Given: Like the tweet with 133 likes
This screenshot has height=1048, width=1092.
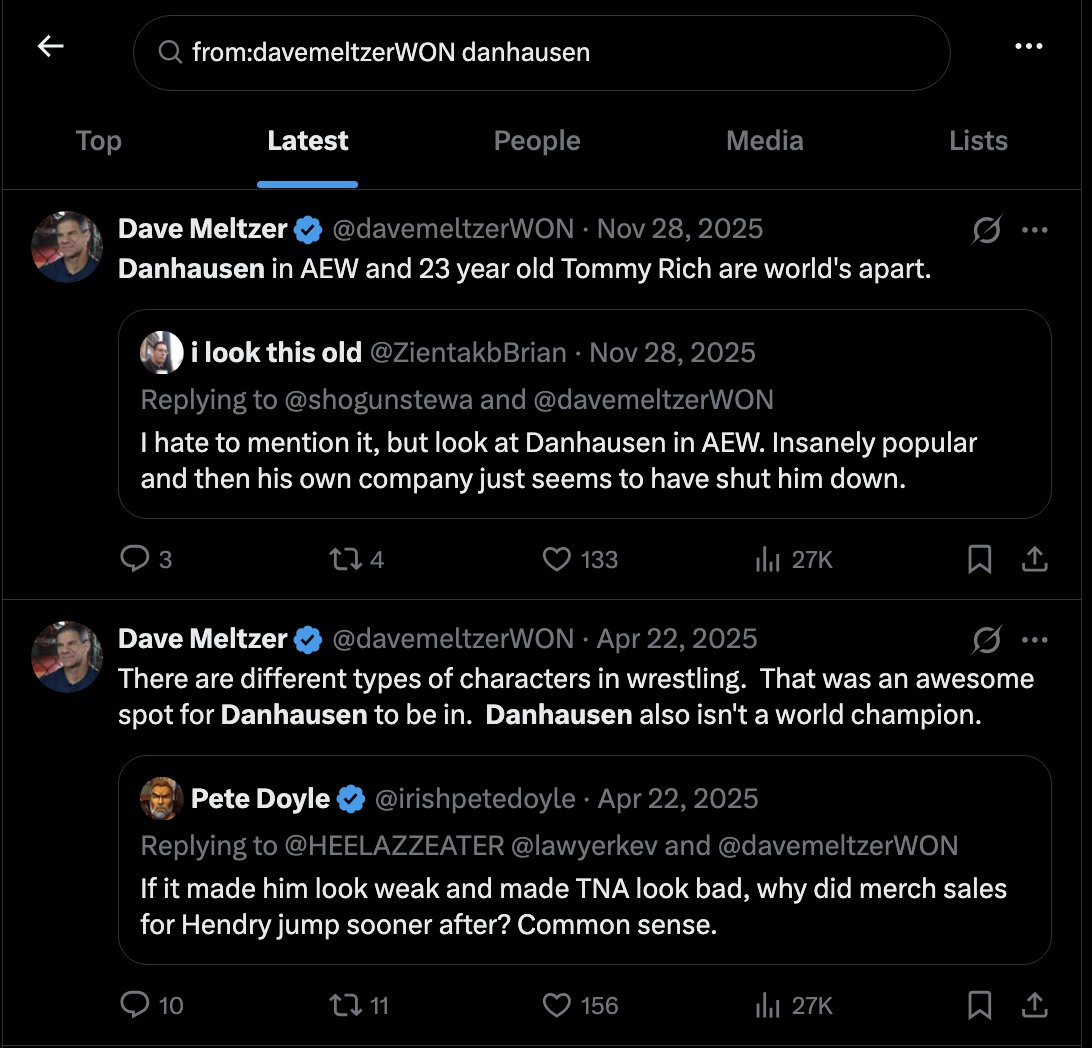Looking at the screenshot, I should coord(556,559).
